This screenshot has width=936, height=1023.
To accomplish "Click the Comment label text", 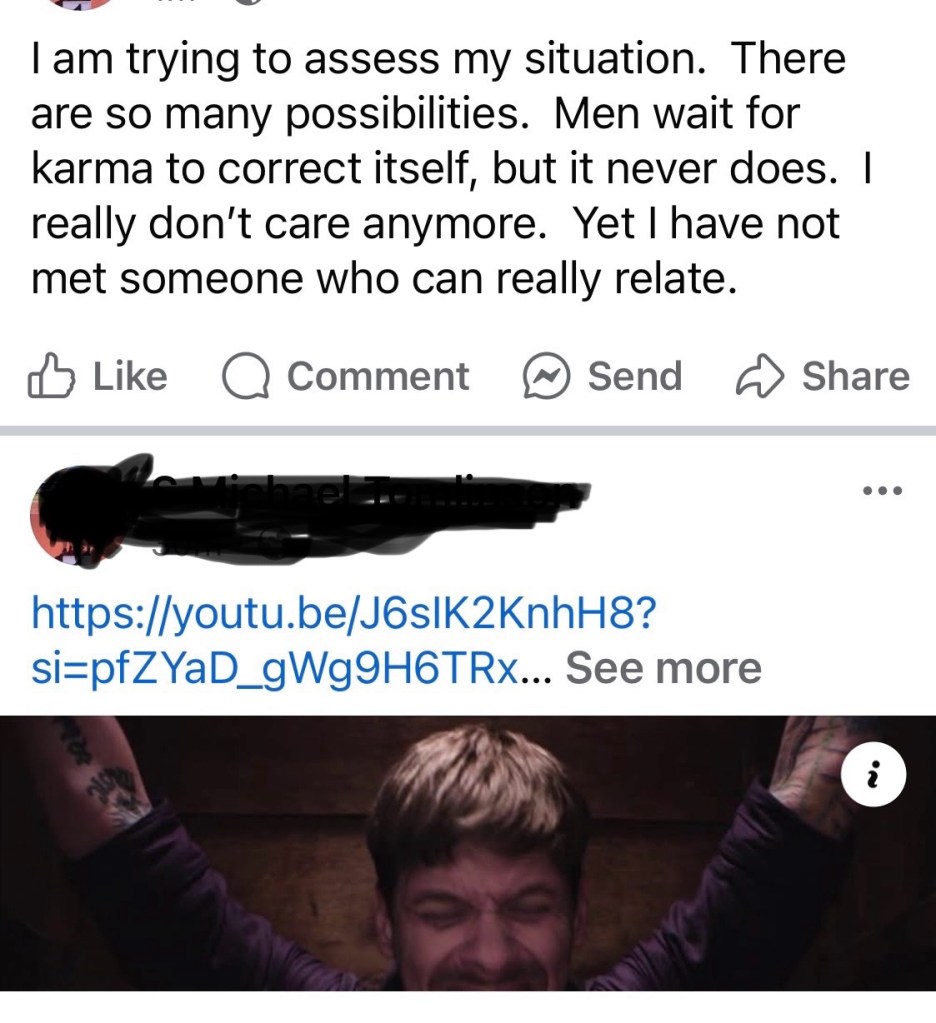I will tap(378, 376).
